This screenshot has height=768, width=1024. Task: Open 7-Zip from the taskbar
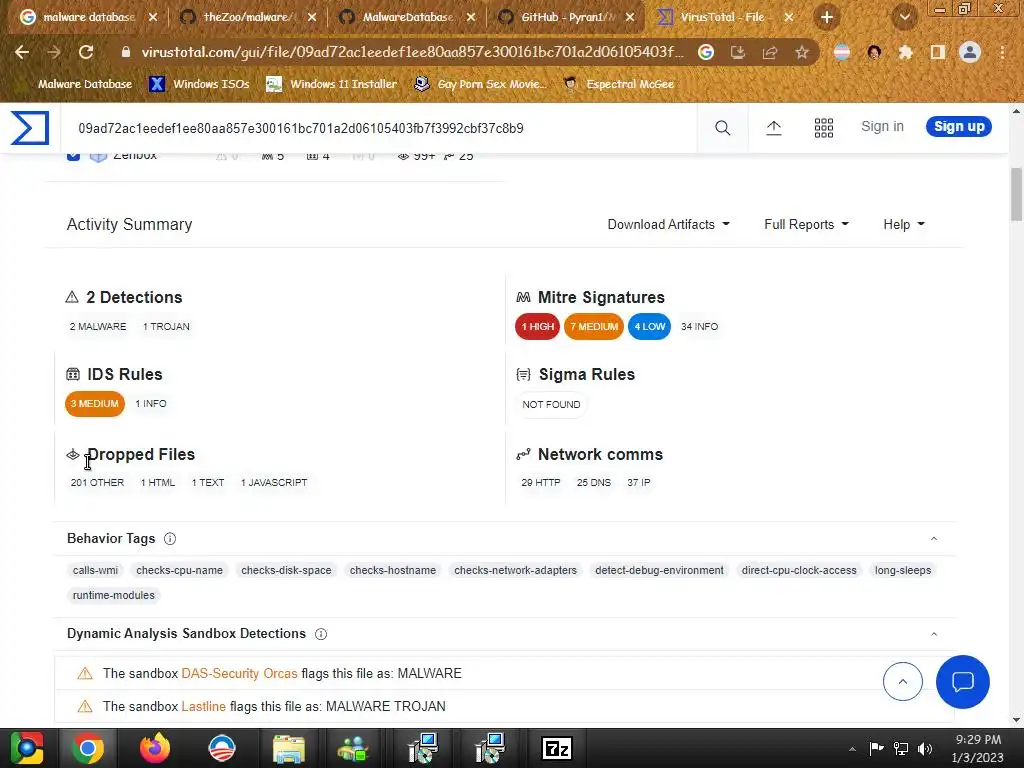[557, 748]
